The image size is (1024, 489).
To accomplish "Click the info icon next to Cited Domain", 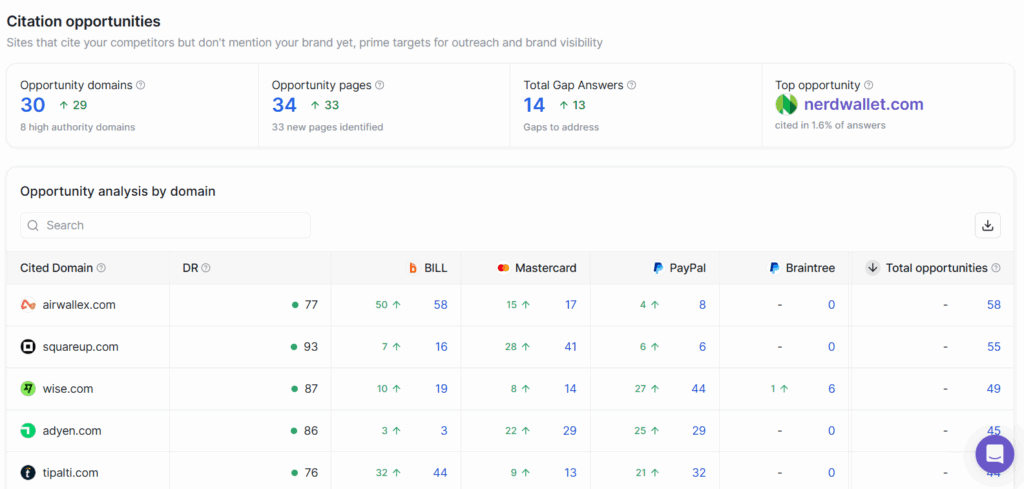I will (x=101, y=268).
